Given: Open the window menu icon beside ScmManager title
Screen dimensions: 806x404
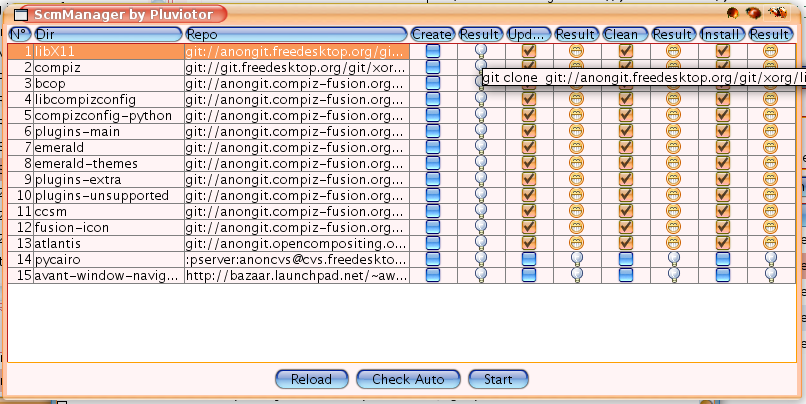Looking at the screenshot, I should coord(21,15).
